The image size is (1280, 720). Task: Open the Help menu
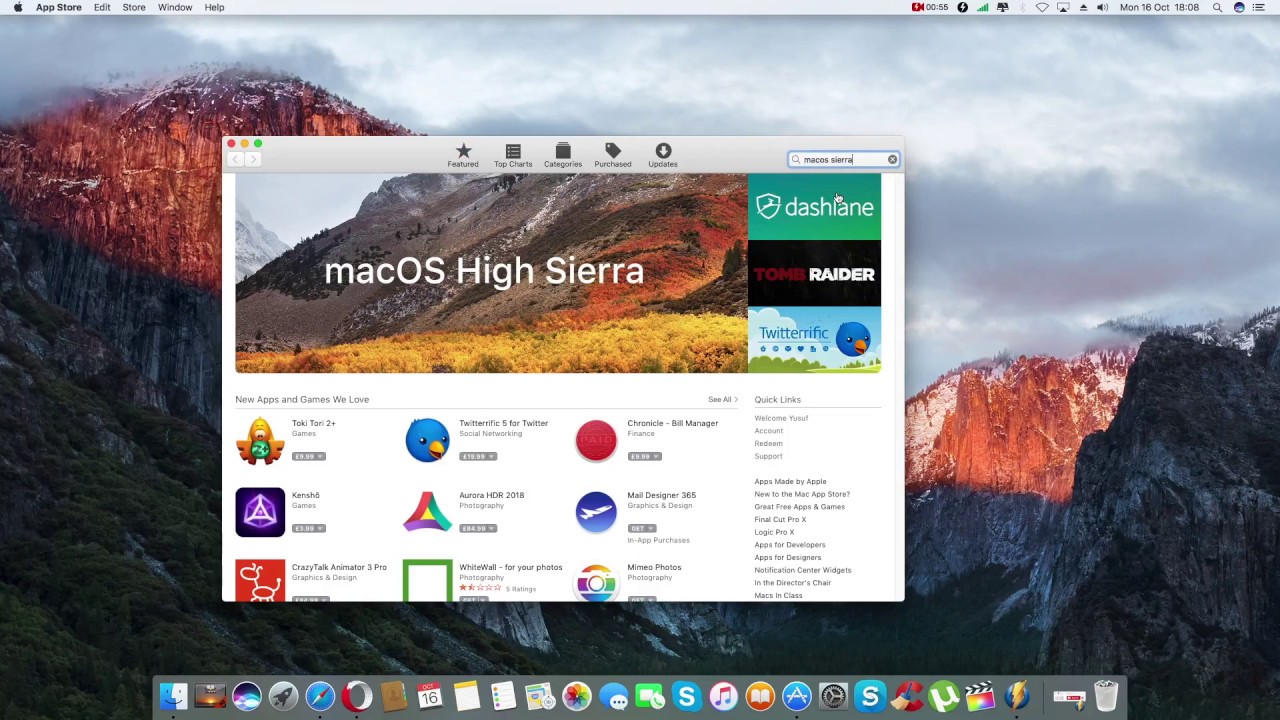(x=214, y=7)
